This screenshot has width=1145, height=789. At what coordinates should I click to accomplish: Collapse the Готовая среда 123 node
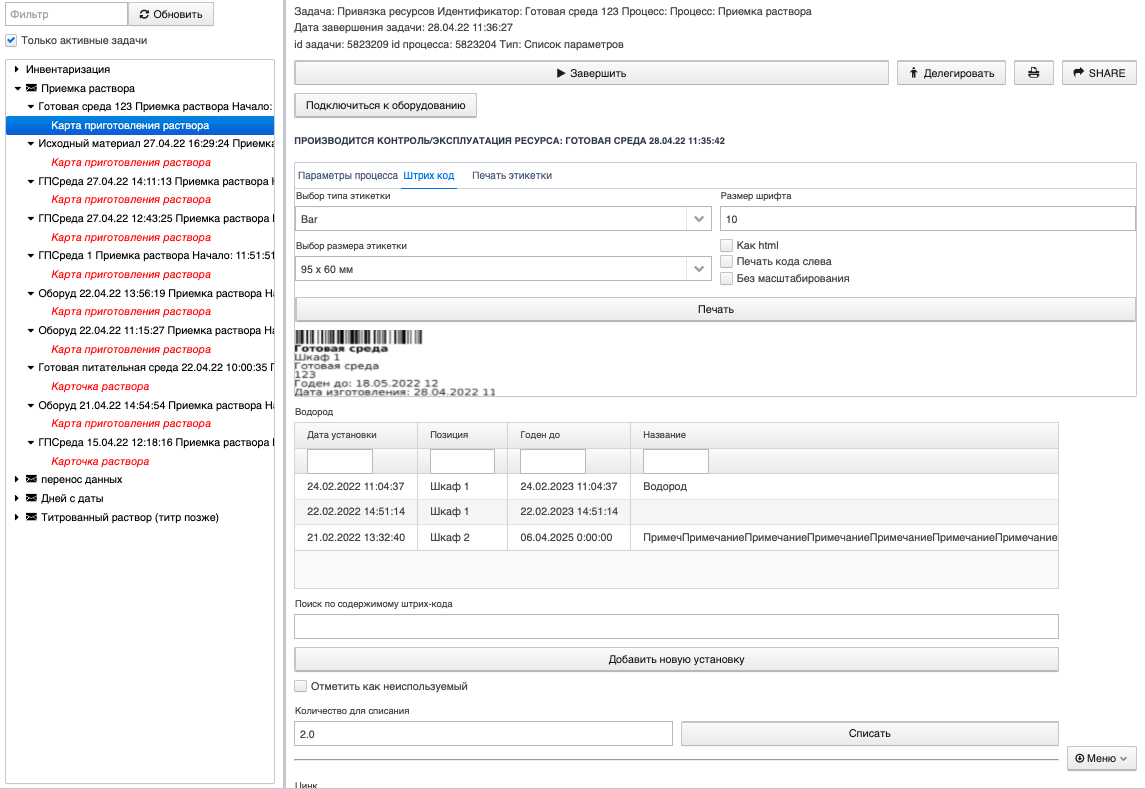pos(31,107)
